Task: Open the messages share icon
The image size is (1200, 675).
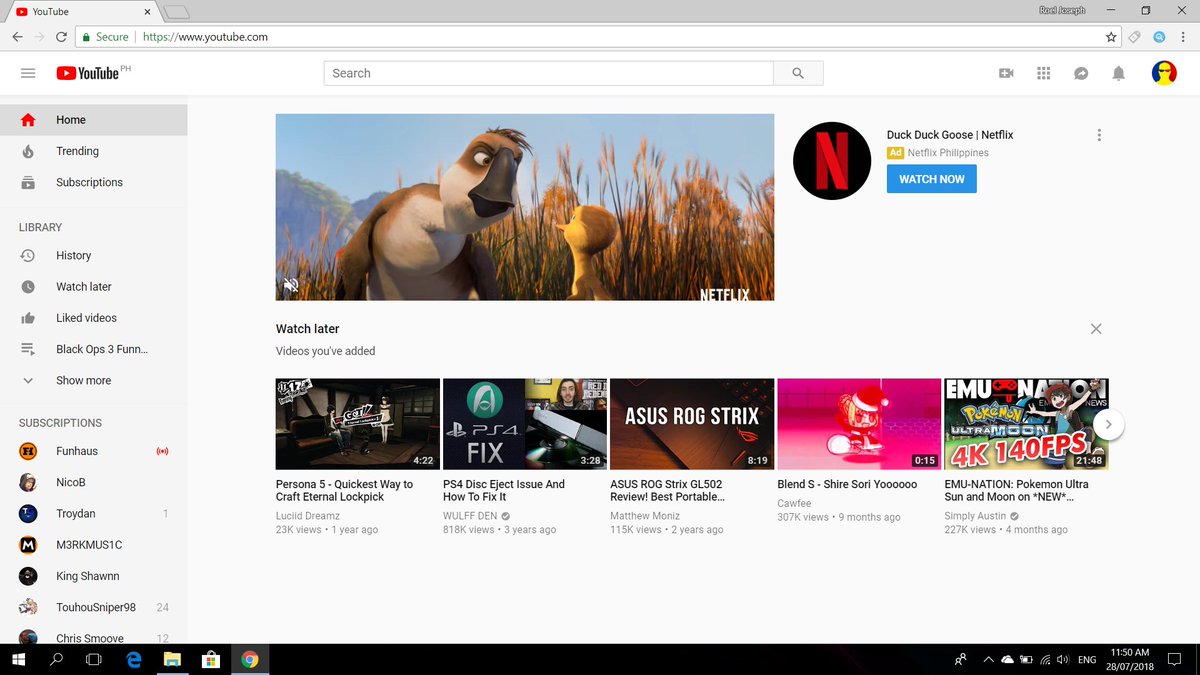Action: [x=1081, y=73]
